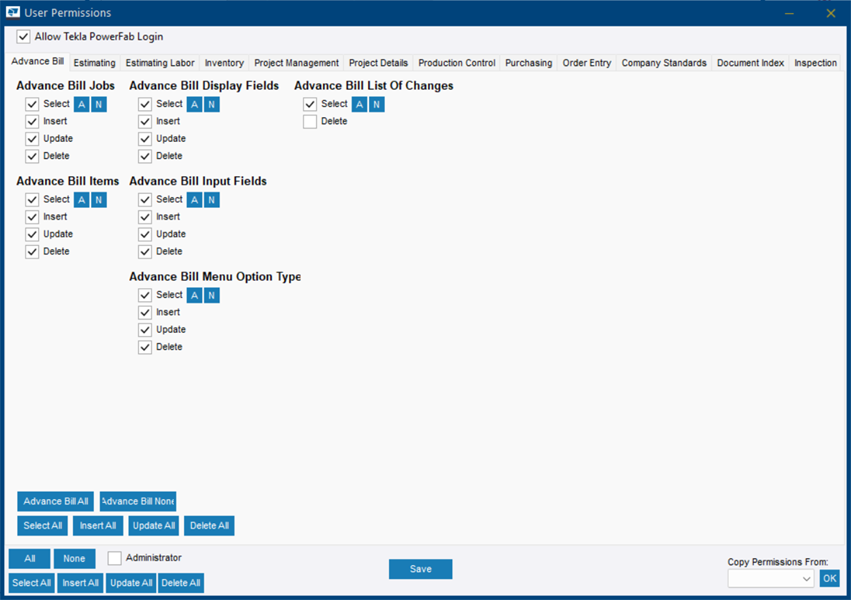Click the N button beside Advance Bill Jobs Select

pos(99,104)
